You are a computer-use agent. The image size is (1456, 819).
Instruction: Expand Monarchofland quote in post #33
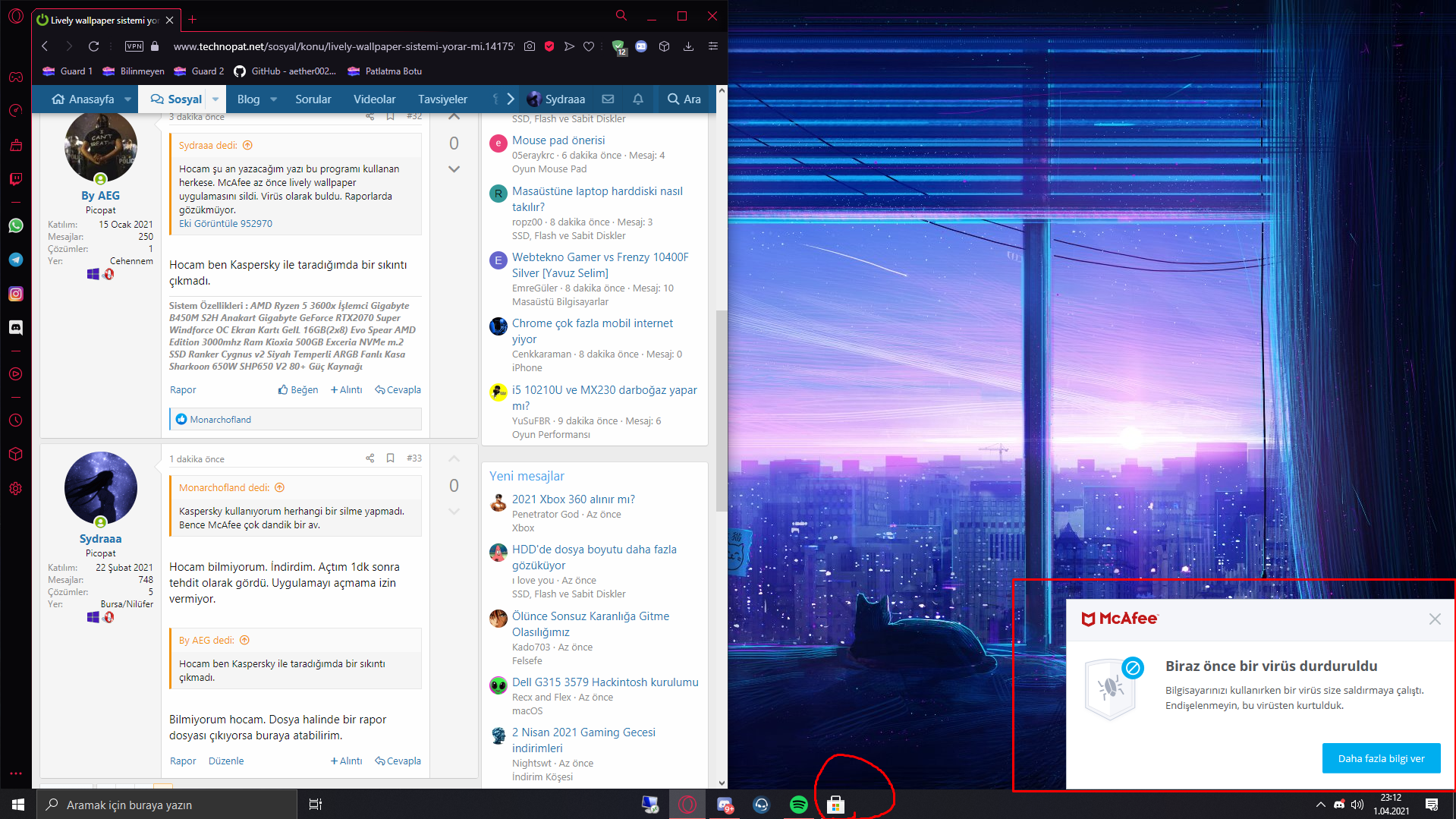(x=279, y=488)
